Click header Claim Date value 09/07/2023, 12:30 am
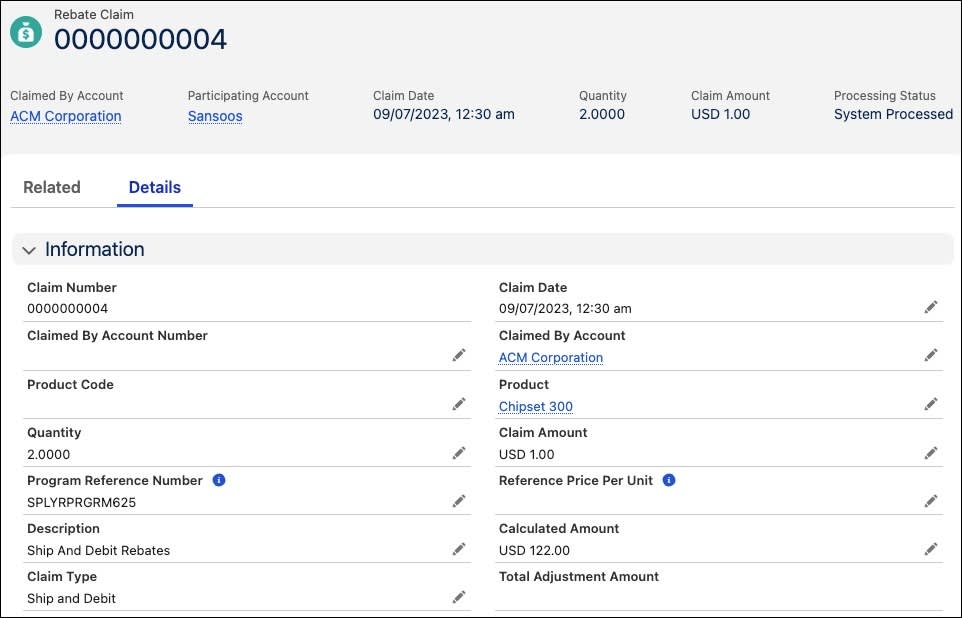Viewport: 962px width, 618px height. pyautogui.click(x=444, y=114)
